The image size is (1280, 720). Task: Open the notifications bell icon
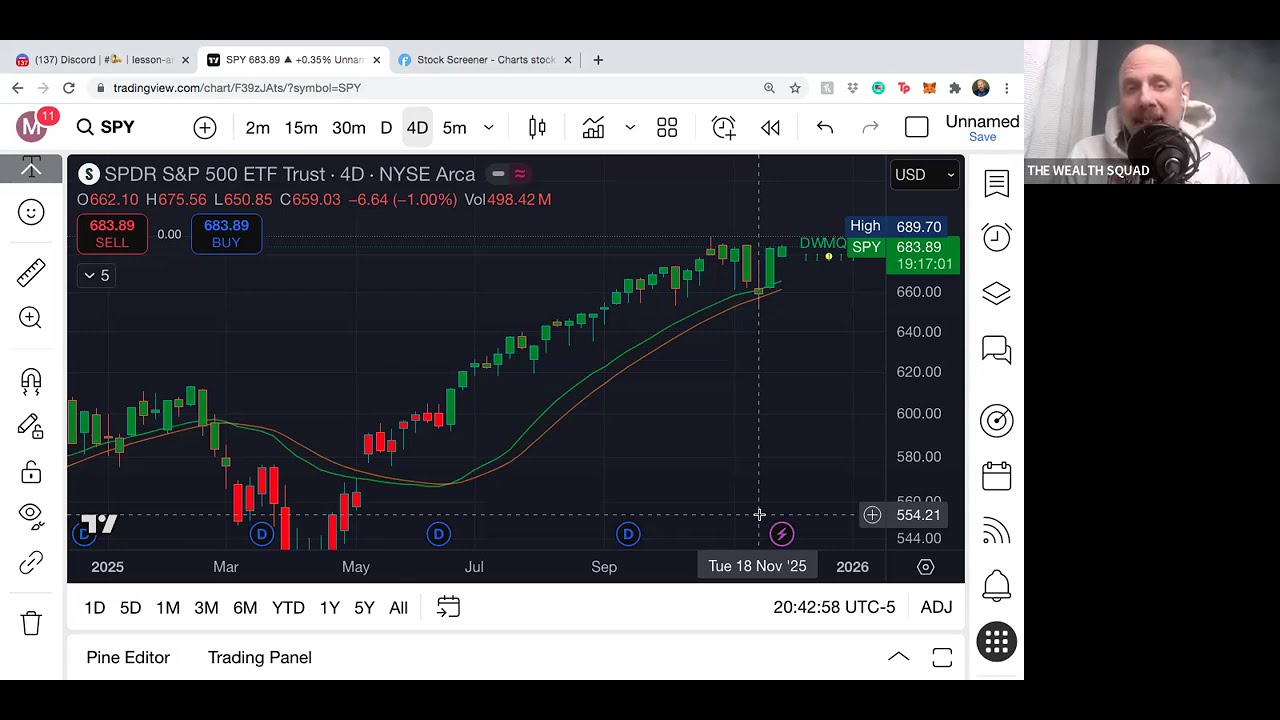[996, 585]
